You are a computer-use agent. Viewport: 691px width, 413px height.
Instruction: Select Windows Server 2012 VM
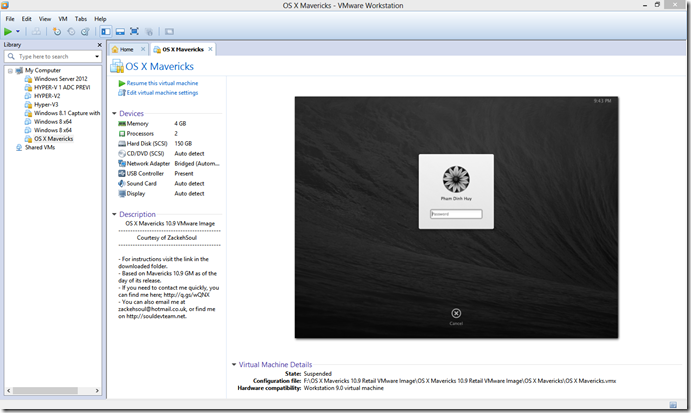point(60,78)
